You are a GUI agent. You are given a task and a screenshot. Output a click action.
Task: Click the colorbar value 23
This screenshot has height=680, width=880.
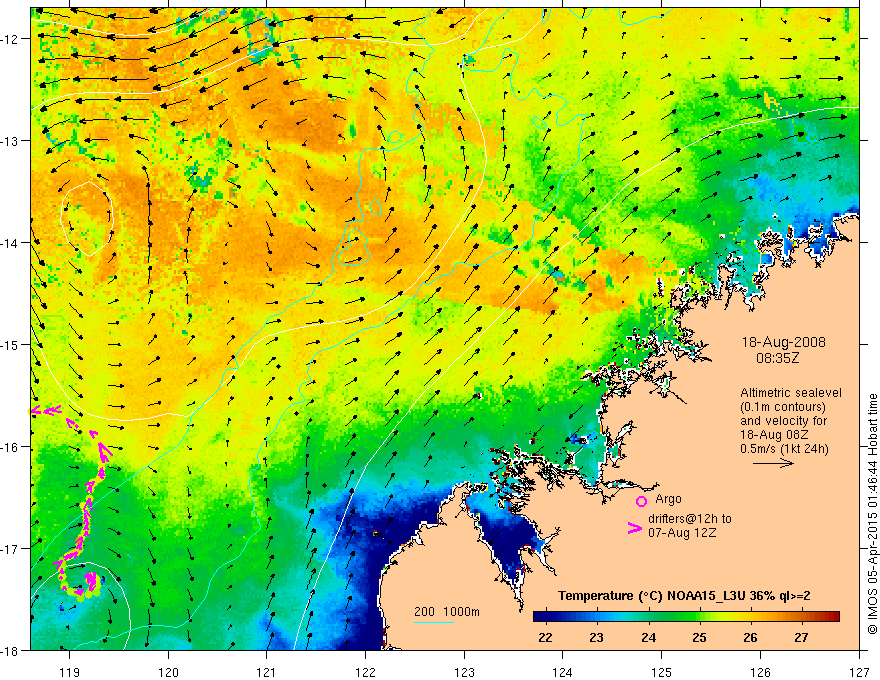pyautogui.click(x=596, y=637)
